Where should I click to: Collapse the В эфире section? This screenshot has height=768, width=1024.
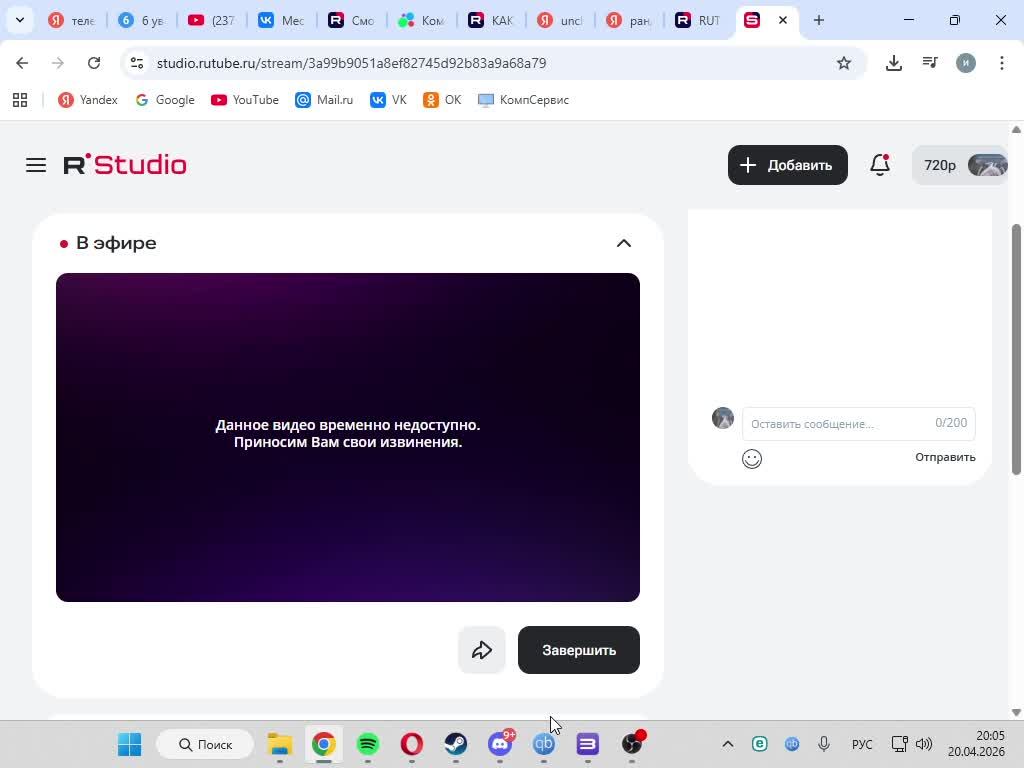(x=624, y=244)
